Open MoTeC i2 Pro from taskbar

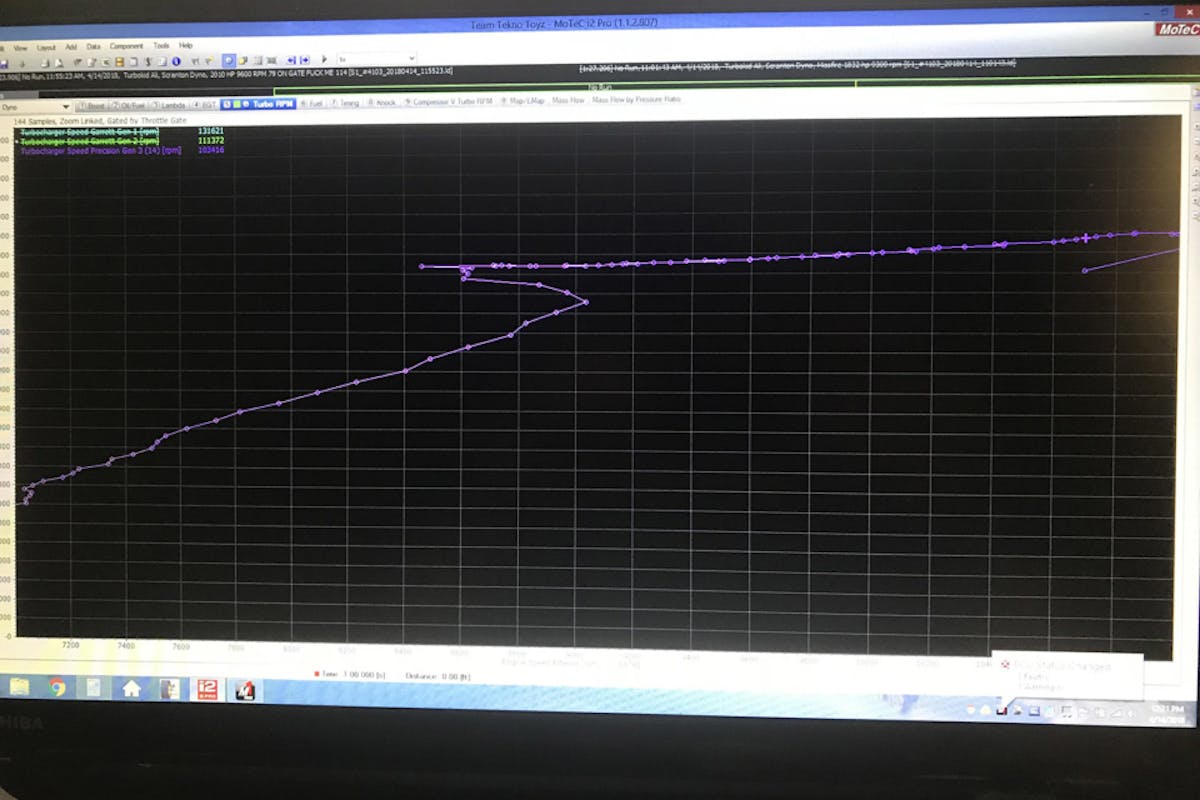207,688
